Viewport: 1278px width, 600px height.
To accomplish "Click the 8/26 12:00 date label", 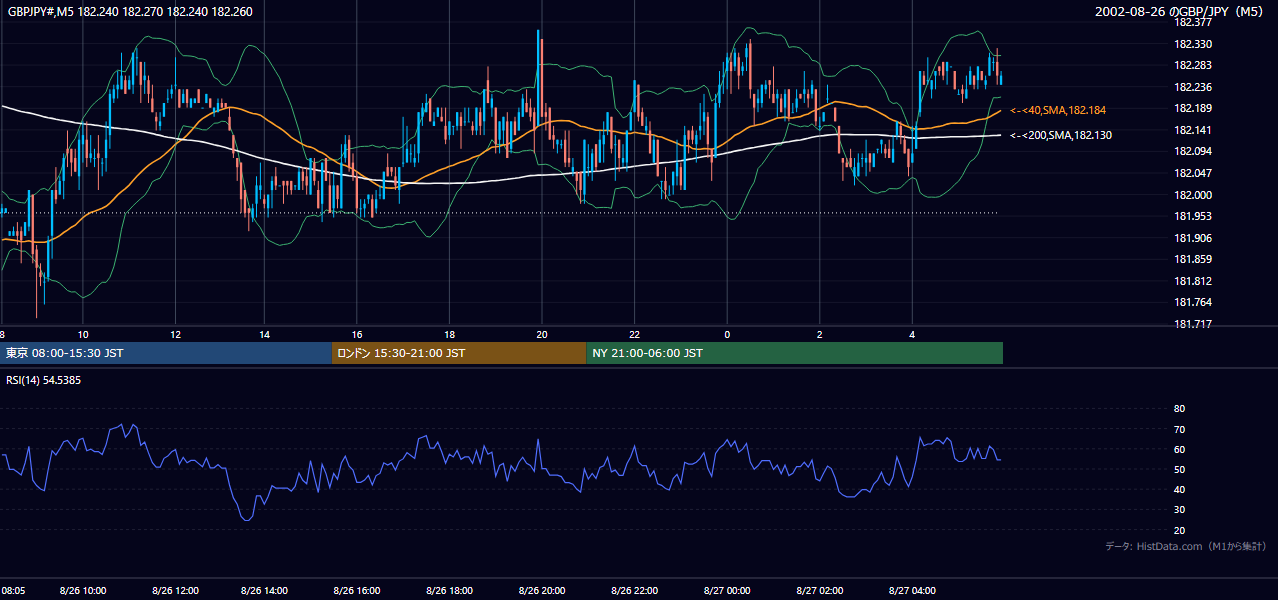I will click(175, 591).
